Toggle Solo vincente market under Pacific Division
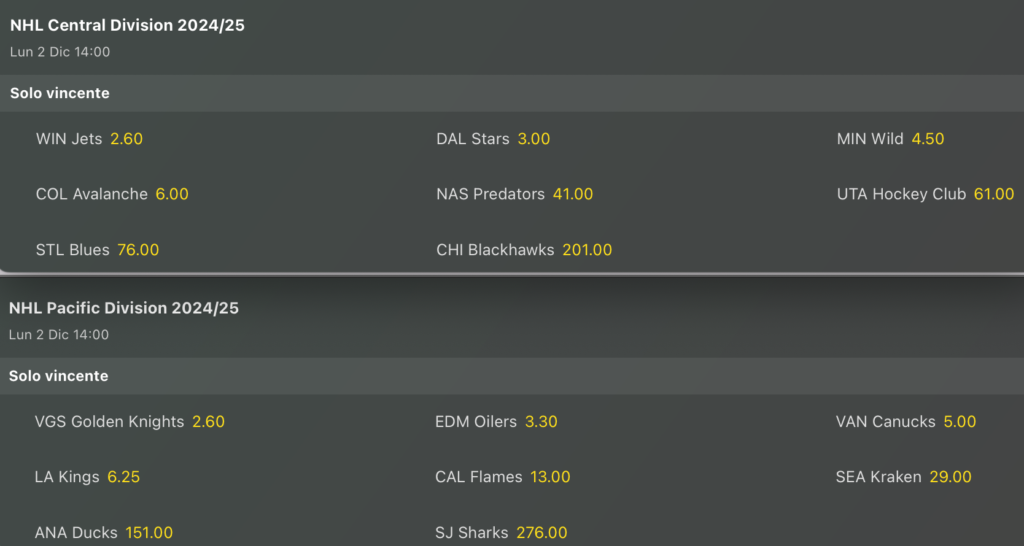The height and width of the screenshot is (546, 1024). (x=59, y=376)
